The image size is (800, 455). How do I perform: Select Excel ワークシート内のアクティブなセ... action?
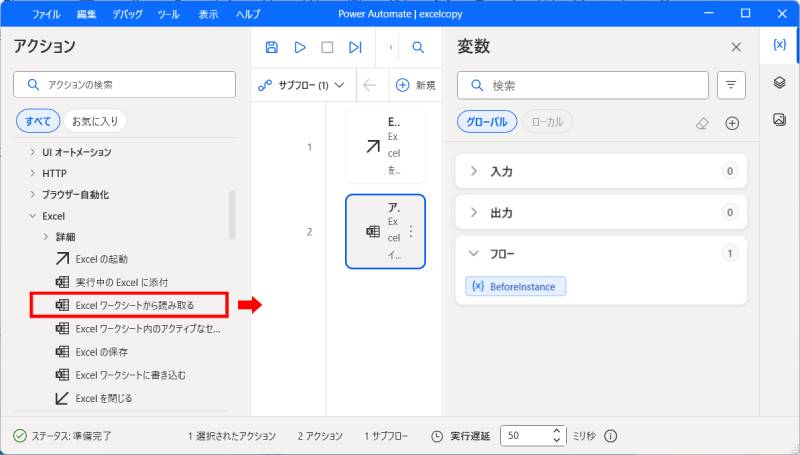138,328
